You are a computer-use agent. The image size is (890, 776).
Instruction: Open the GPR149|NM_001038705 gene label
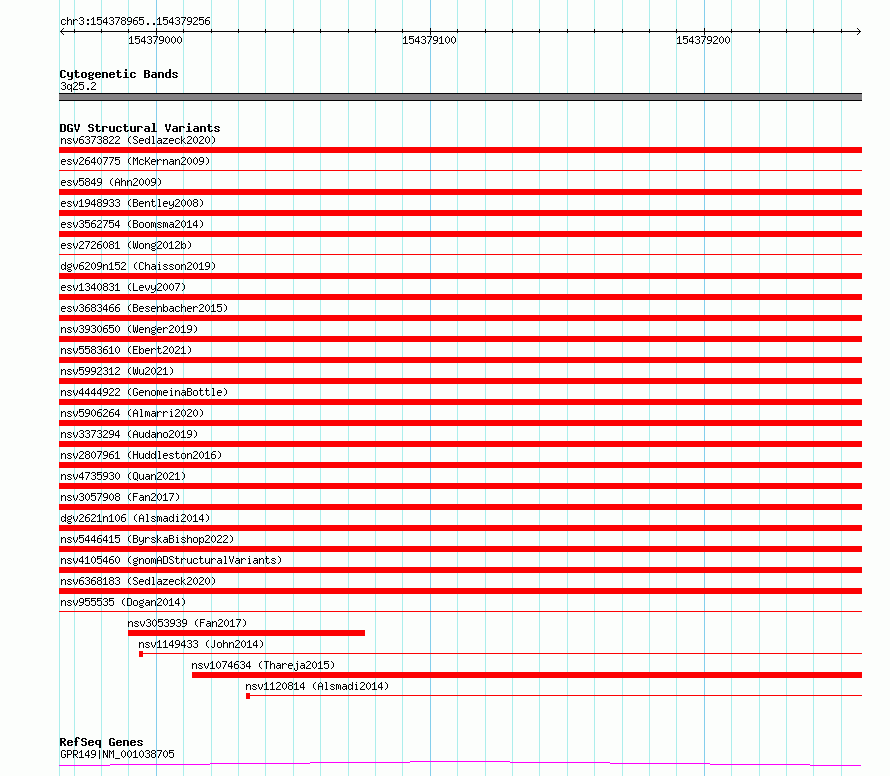coord(117,754)
